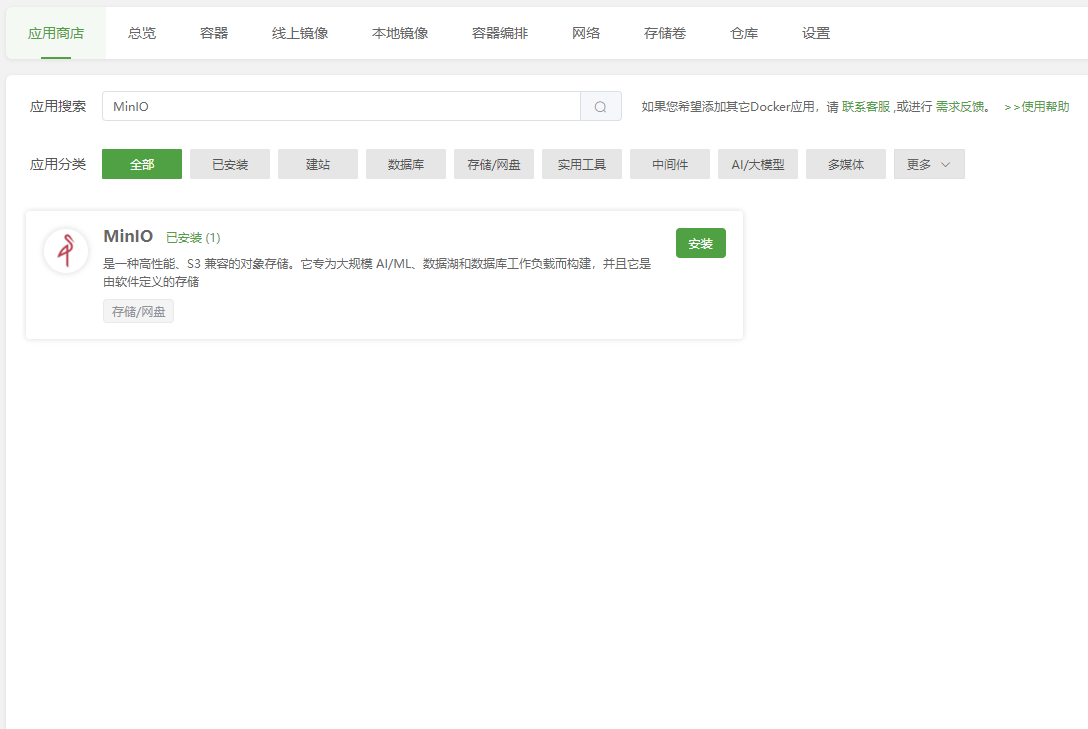1088x729 pixels.
Task: Click the MinIO description text
Action: (377, 273)
